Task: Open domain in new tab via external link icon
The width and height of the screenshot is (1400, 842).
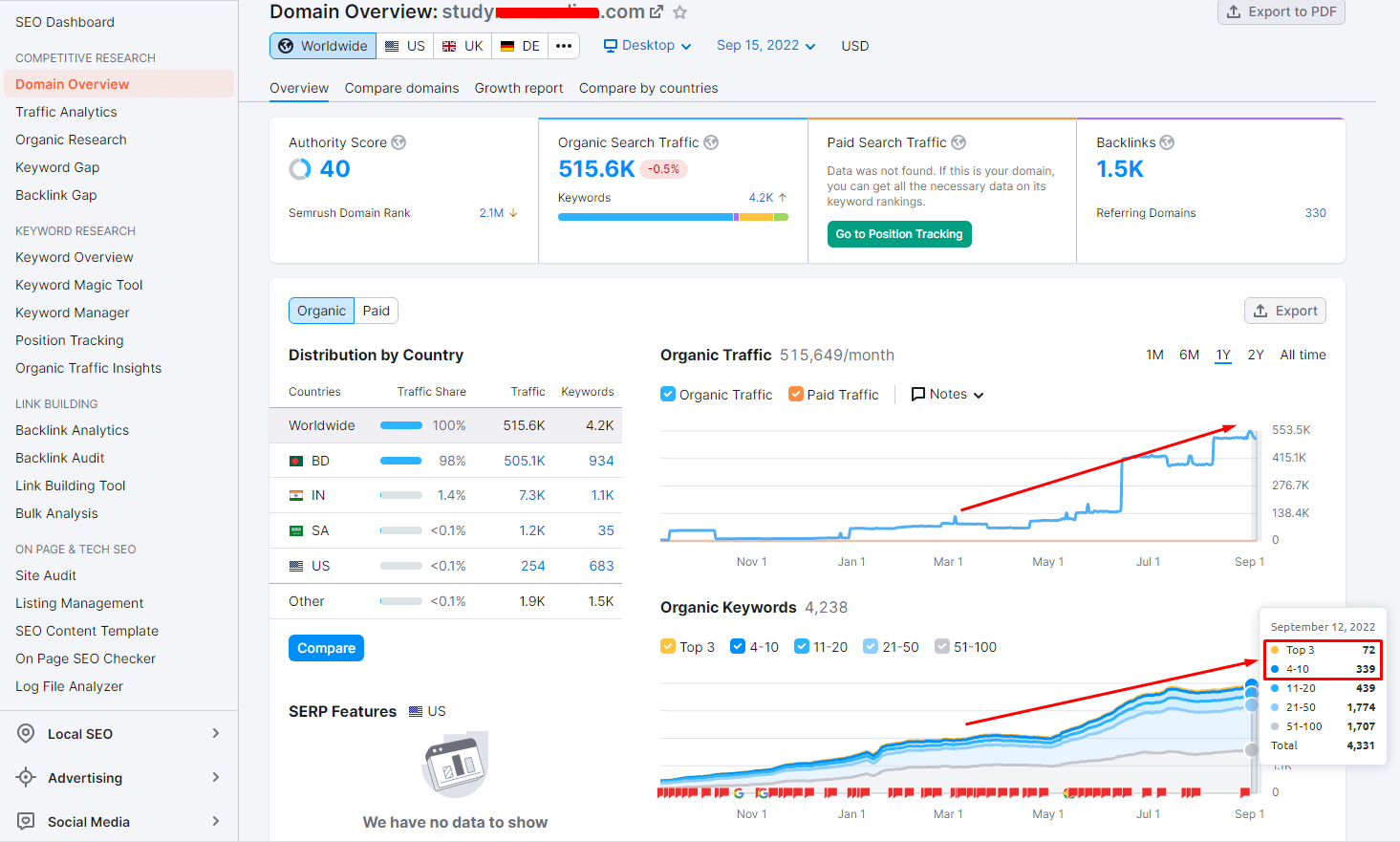Action: click(x=657, y=12)
